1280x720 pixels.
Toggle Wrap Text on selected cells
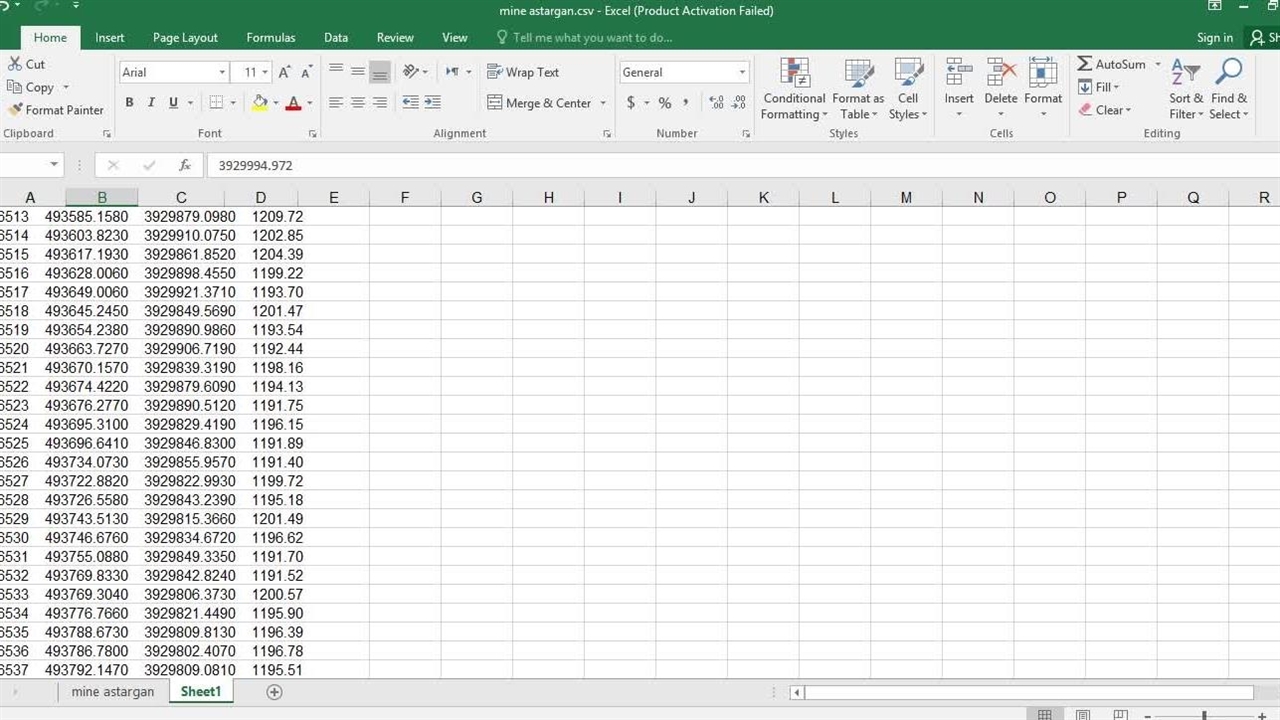click(x=523, y=72)
